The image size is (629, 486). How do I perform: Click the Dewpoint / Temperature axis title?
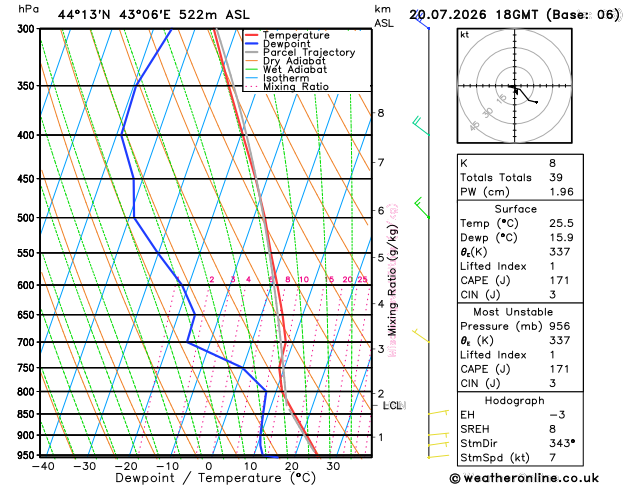pyautogui.click(x=215, y=478)
